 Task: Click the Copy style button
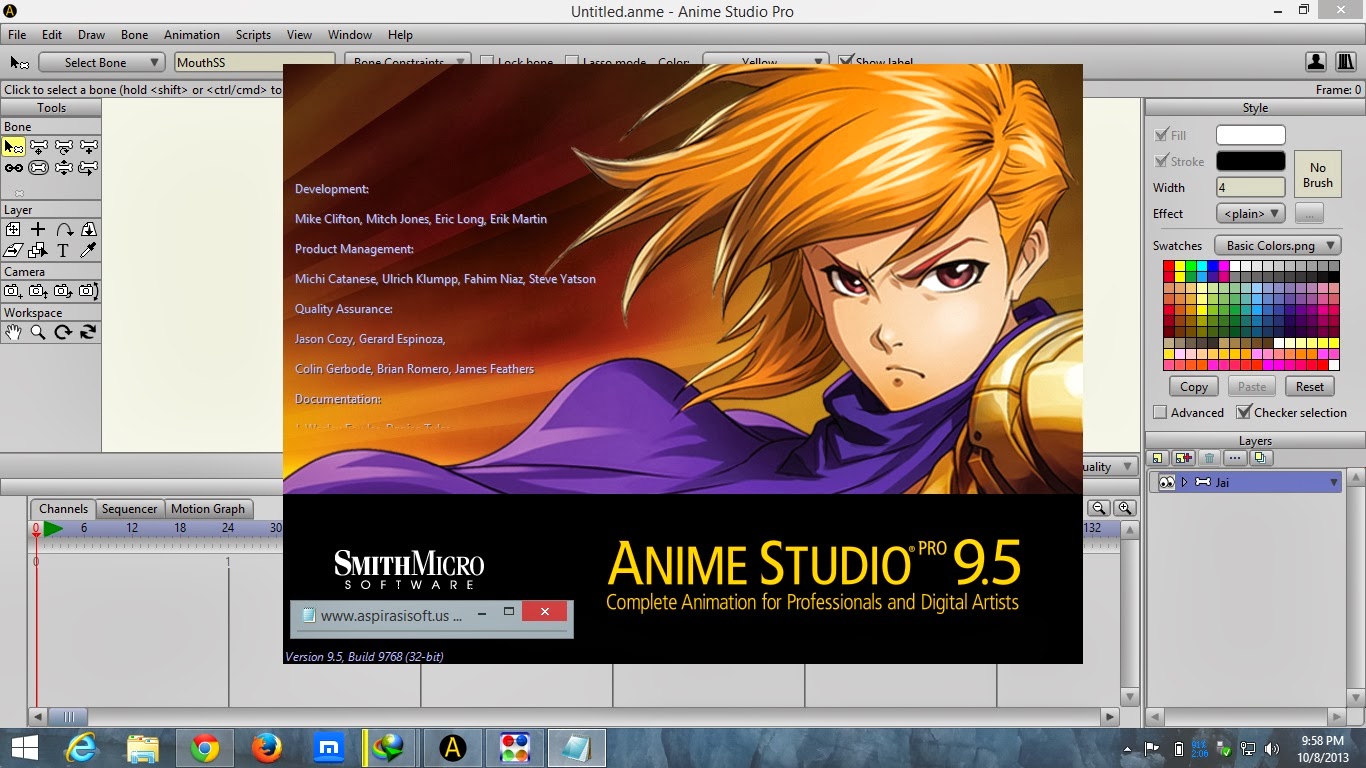pos(1194,387)
